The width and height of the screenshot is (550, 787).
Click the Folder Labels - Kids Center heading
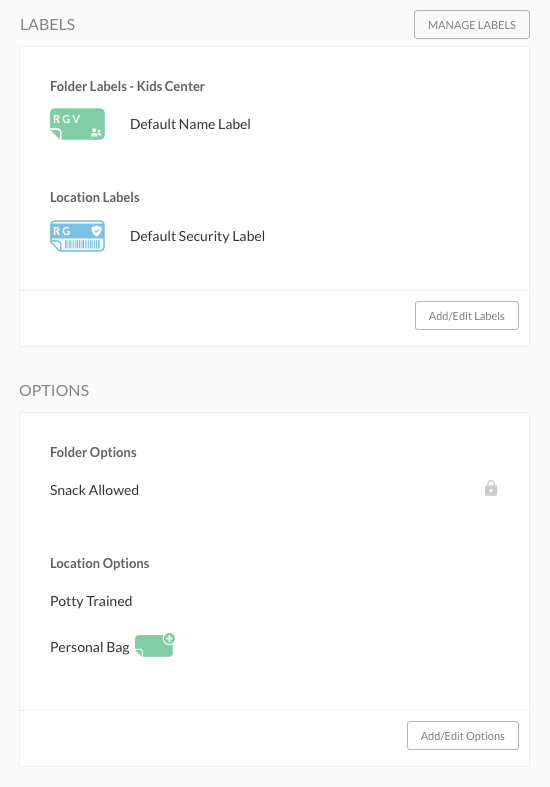127,86
